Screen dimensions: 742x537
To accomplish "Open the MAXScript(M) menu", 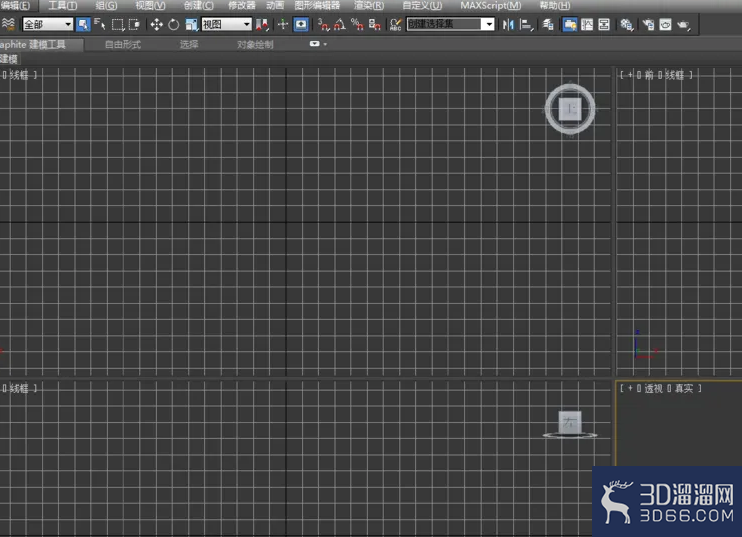I will pos(491,6).
